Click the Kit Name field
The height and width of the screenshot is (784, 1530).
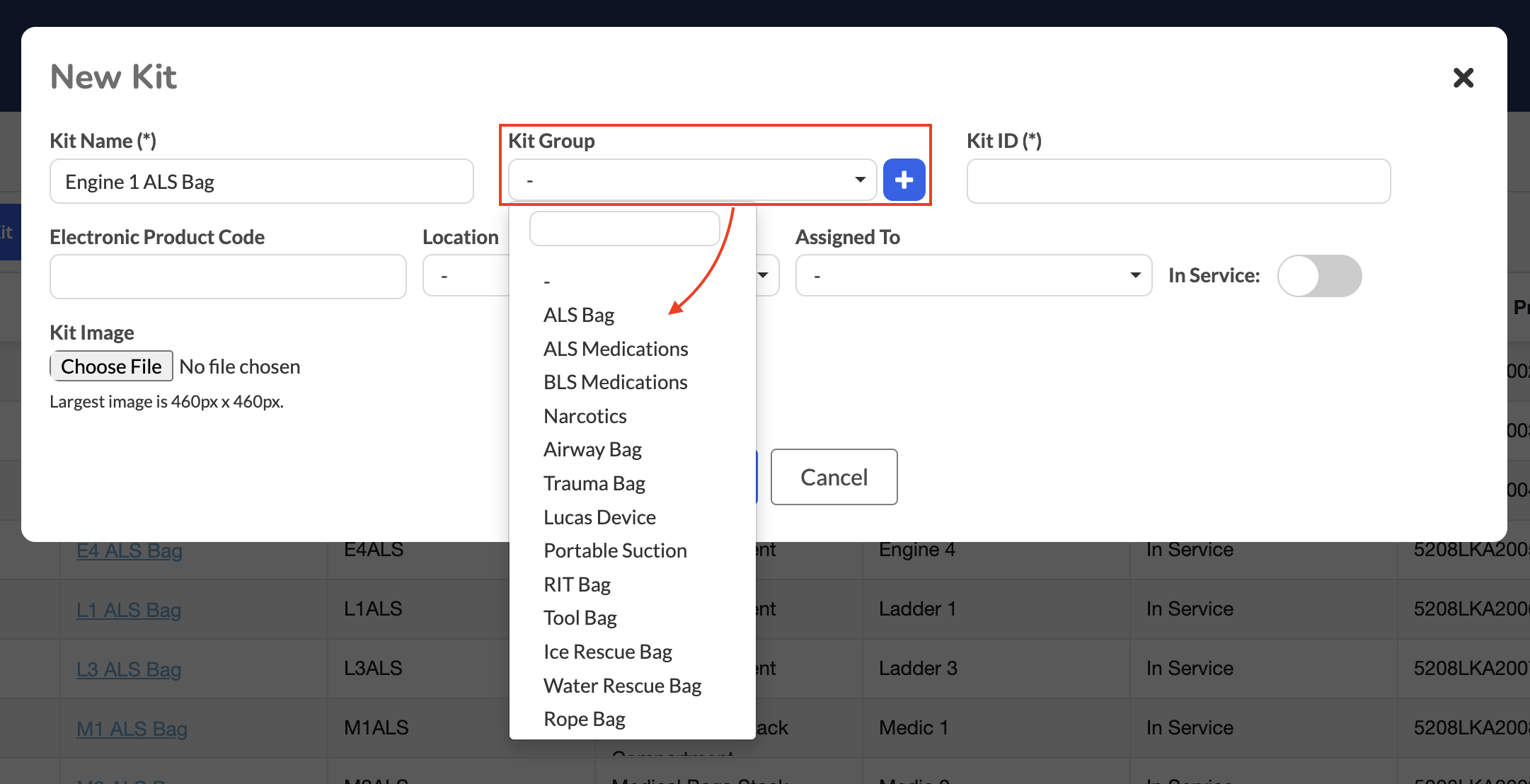[262, 181]
